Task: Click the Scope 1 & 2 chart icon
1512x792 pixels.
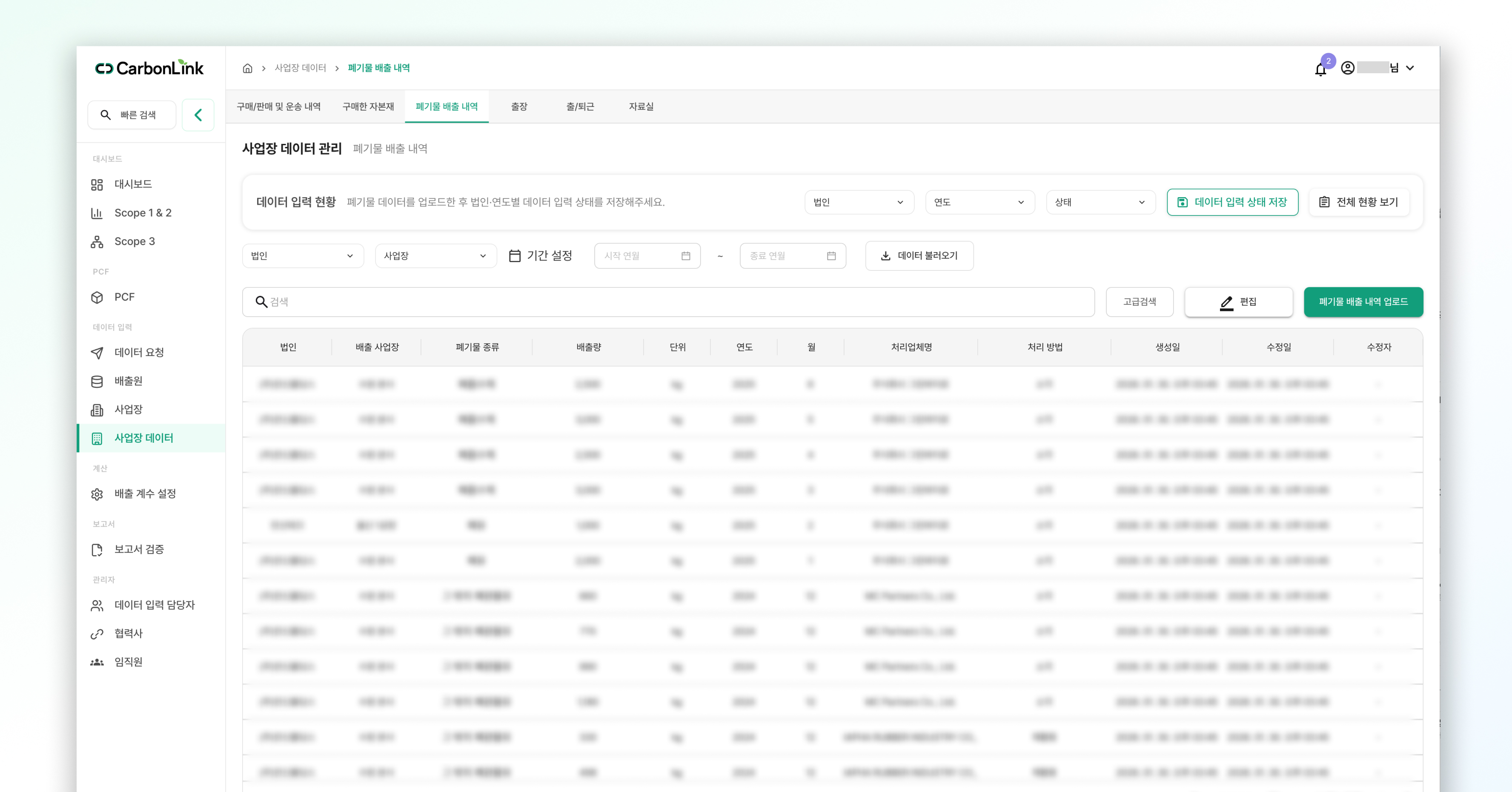Action: click(97, 213)
